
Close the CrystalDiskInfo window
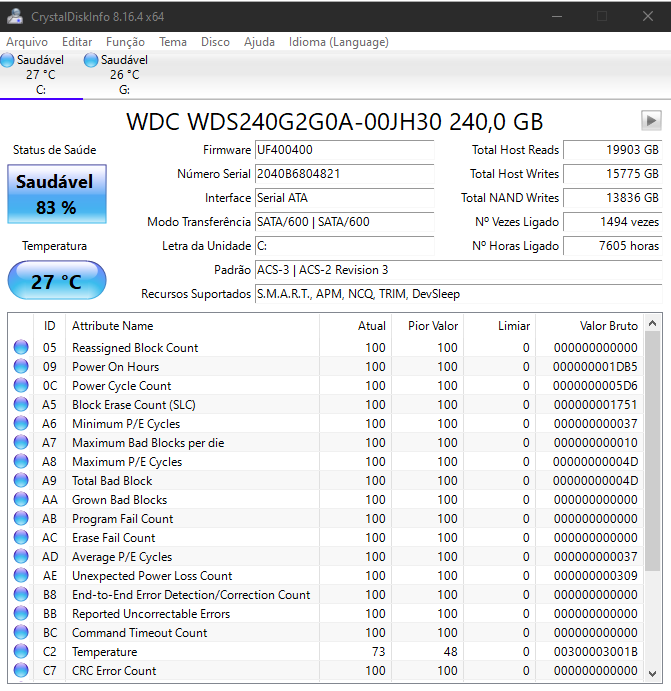coord(648,16)
